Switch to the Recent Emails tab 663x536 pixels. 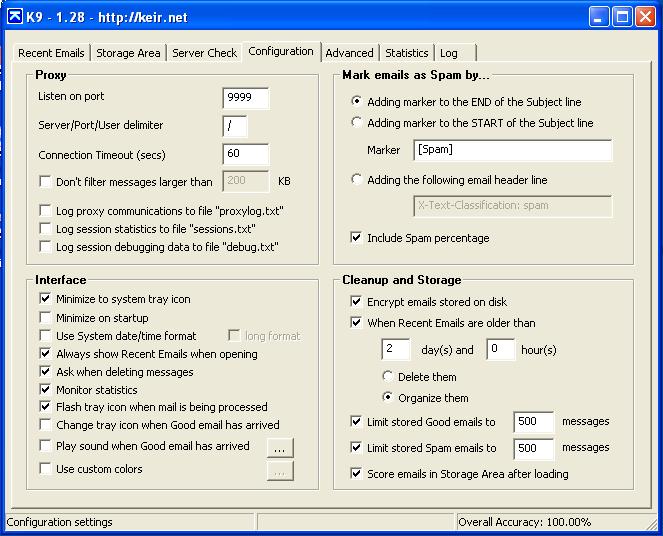click(51, 53)
